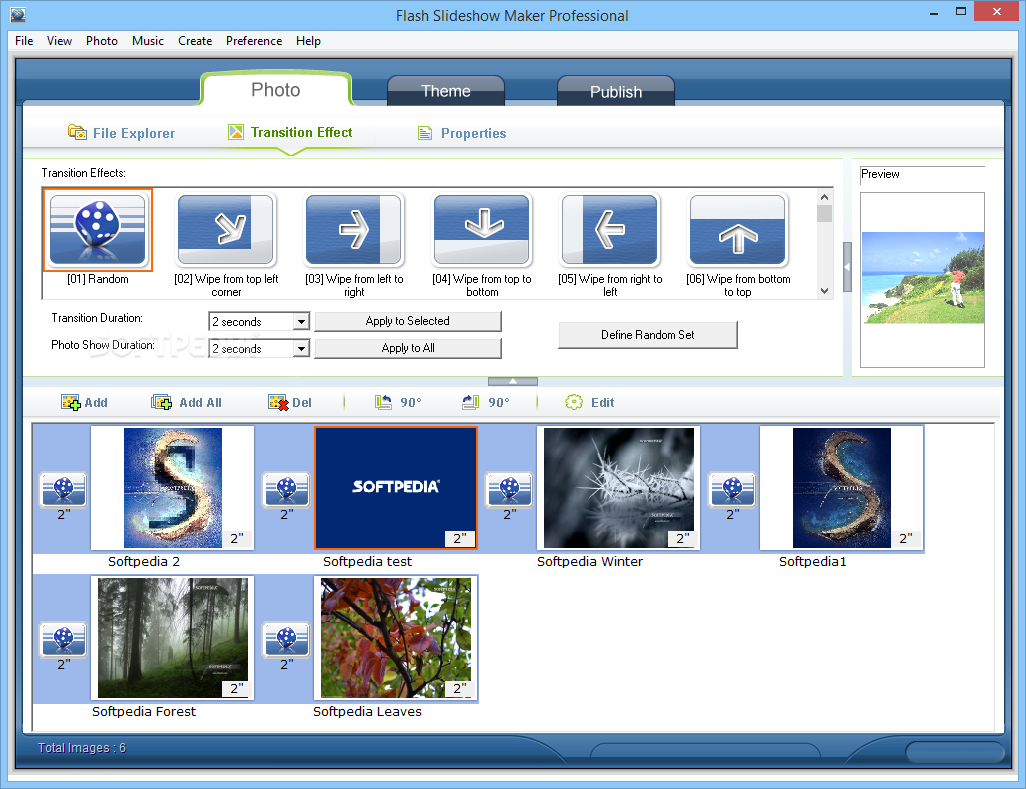Open the File menu

point(24,41)
